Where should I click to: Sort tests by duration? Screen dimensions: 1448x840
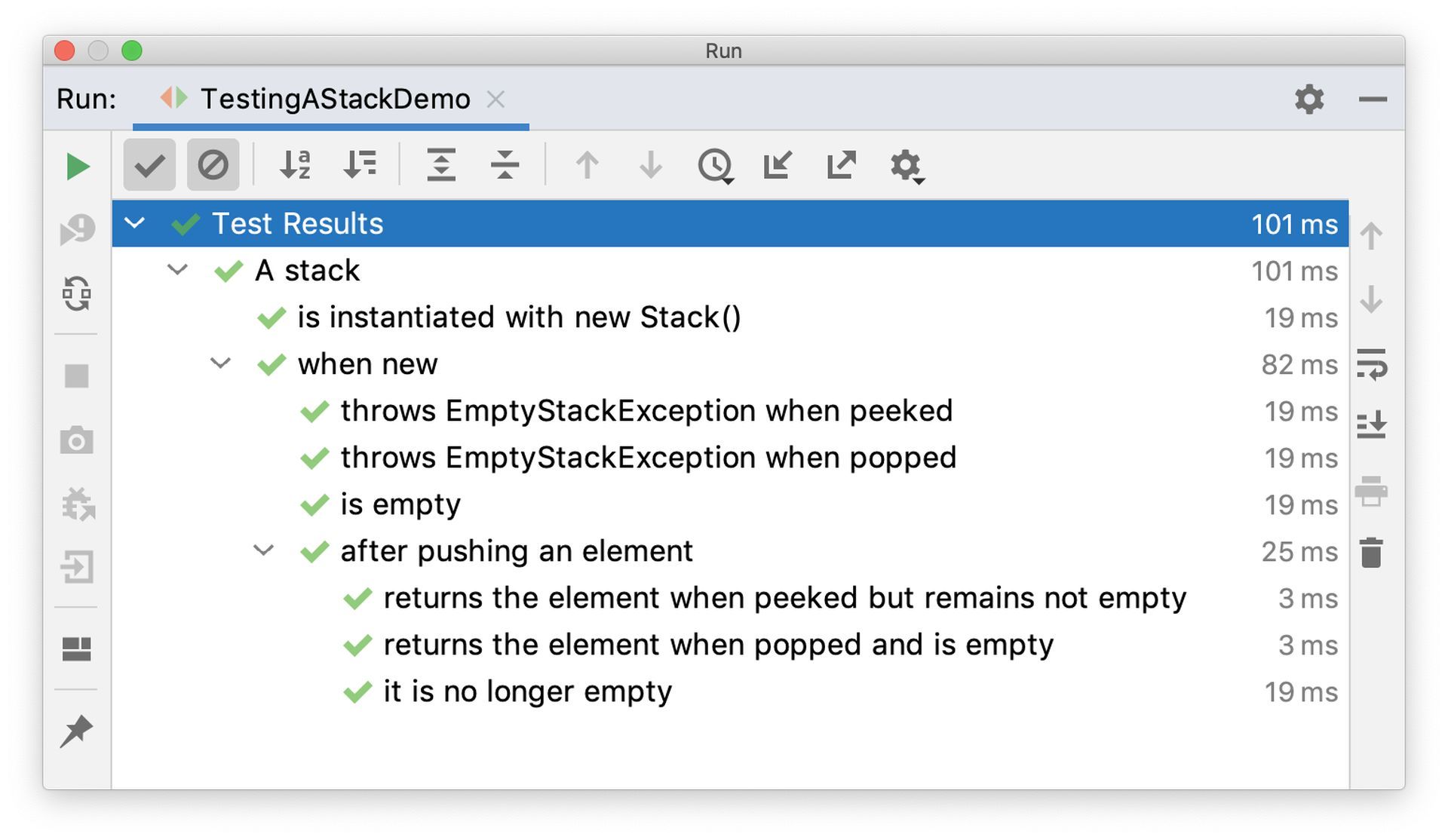click(360, 164)
